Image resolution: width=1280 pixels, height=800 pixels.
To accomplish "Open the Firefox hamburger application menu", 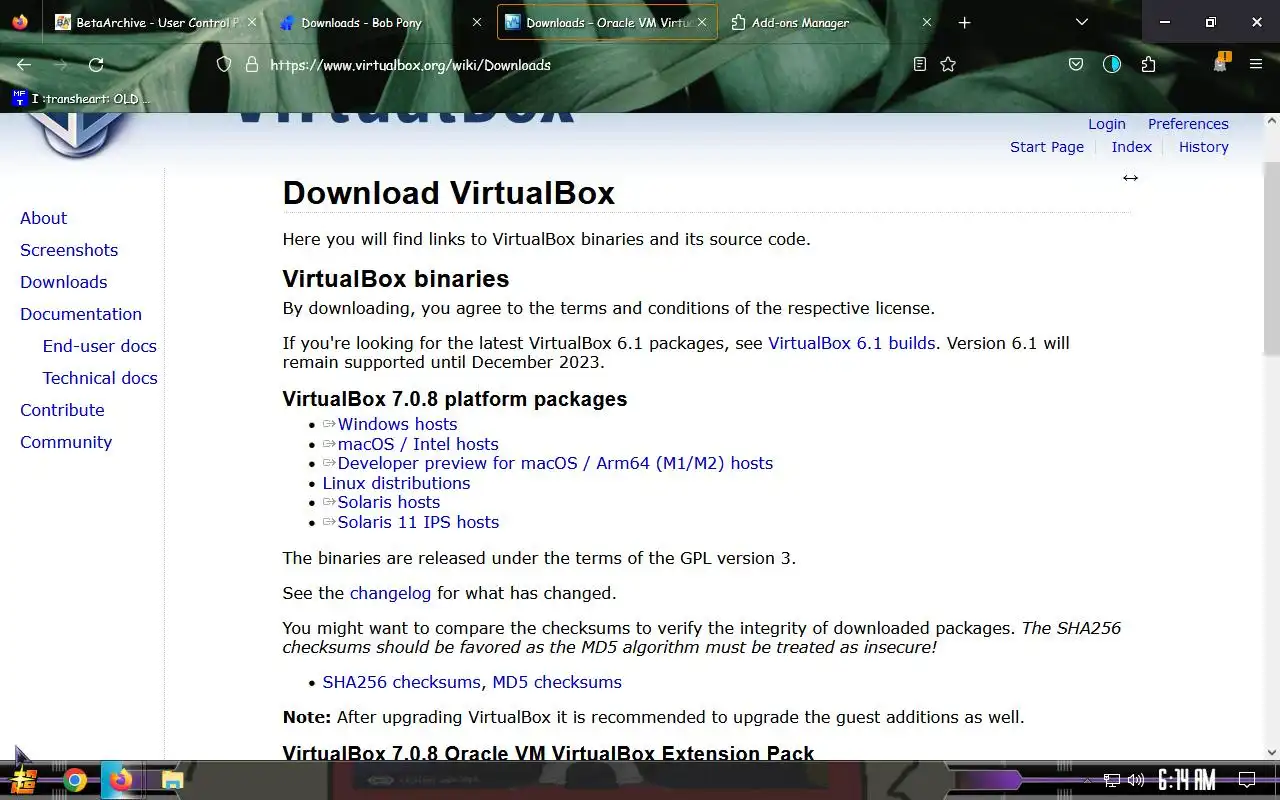I will click(x=1256, y=64).
